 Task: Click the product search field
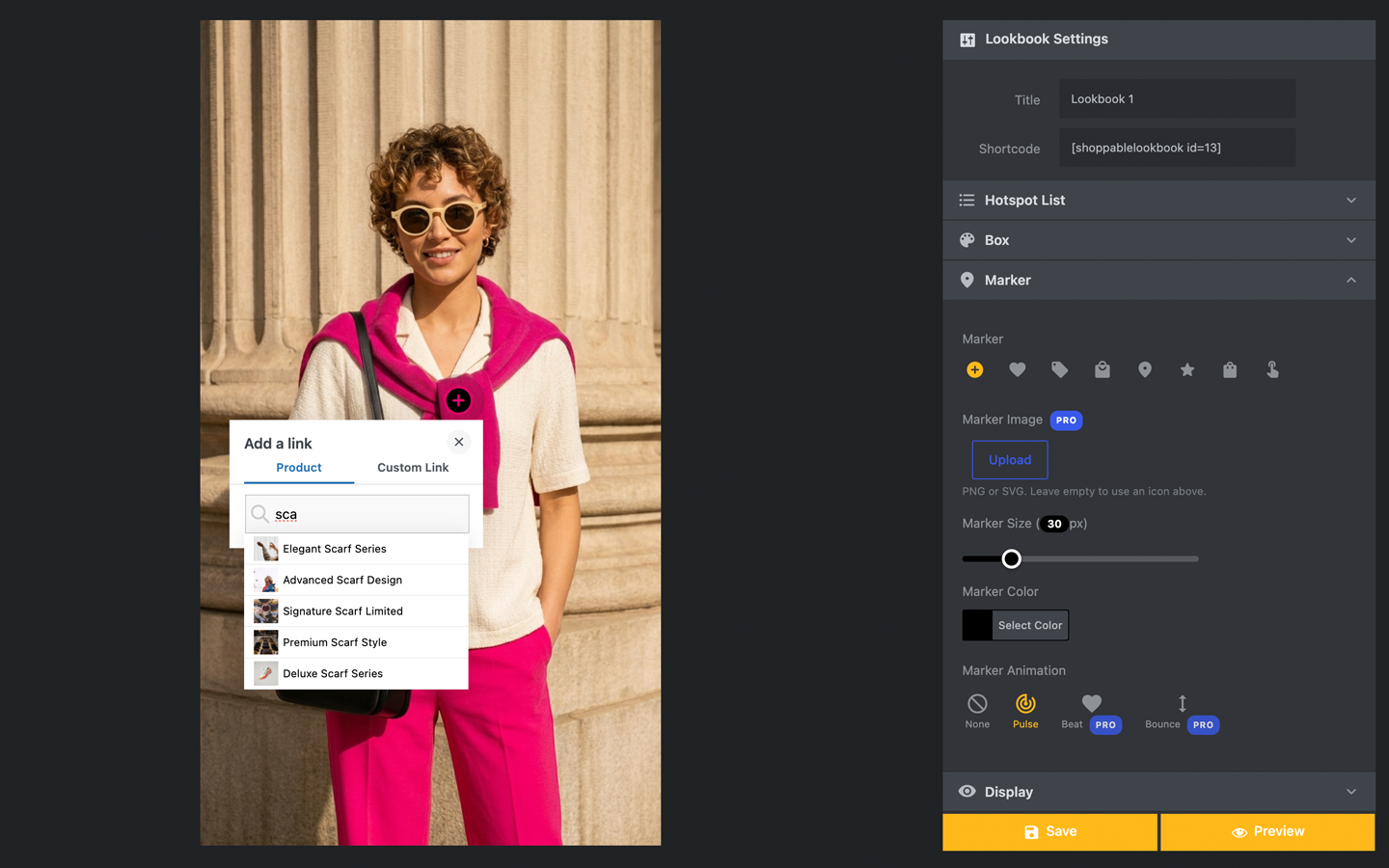pyautogui.click(x=357, y=514)
